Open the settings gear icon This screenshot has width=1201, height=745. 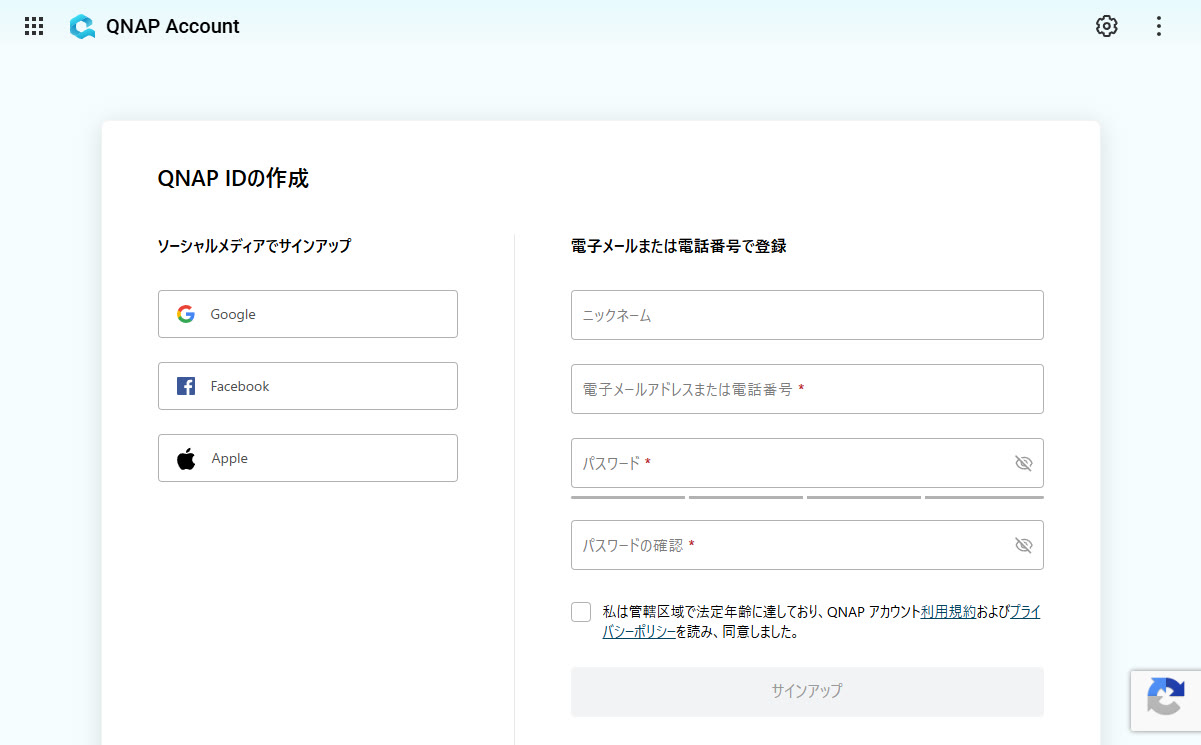pyautogui.click(x=1106, y=27)
